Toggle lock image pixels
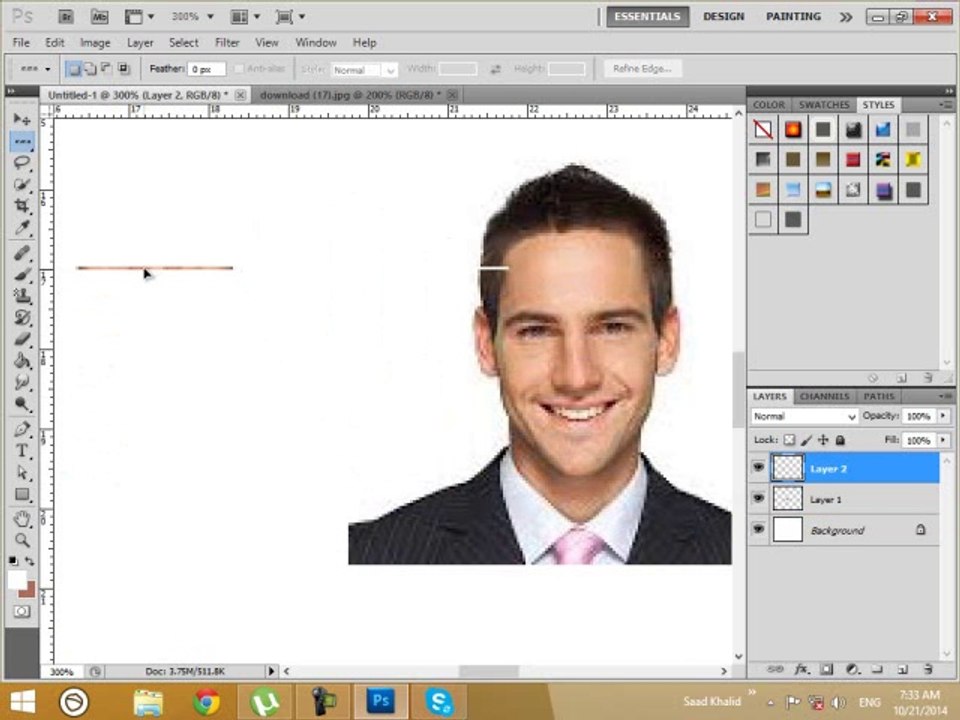The image size is (960, 720). (x=806, y=440)
